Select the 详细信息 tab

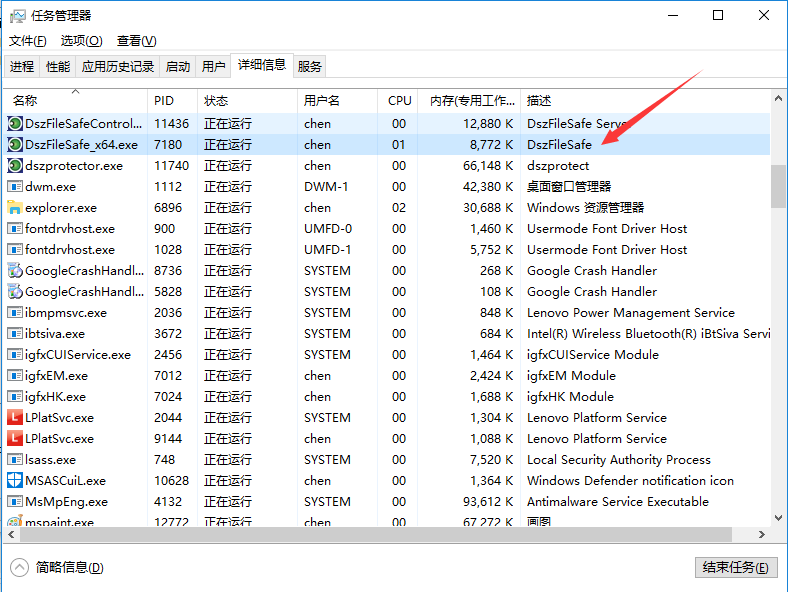[x=262, y=65]
